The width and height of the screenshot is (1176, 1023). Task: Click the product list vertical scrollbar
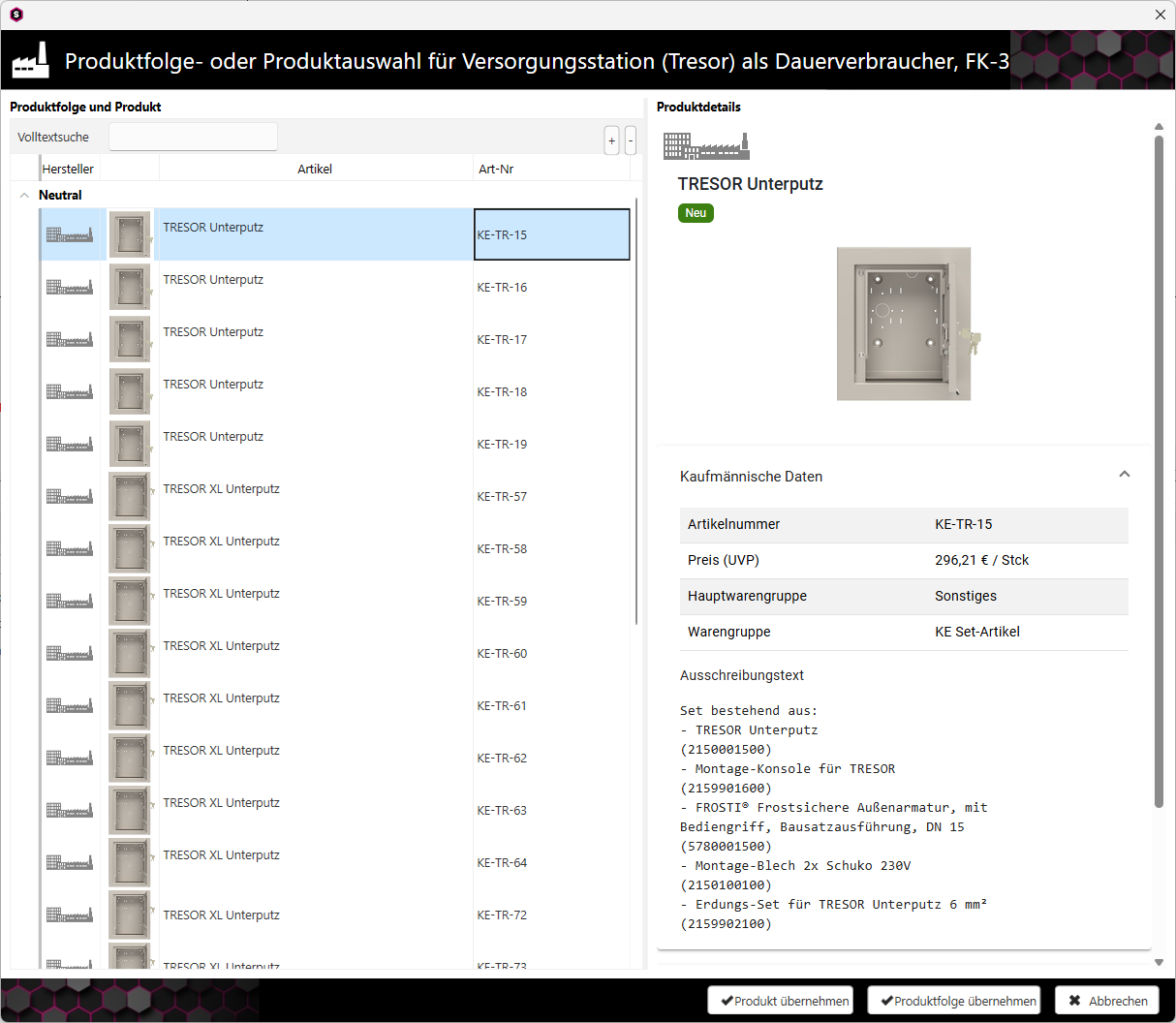(636, 412)
